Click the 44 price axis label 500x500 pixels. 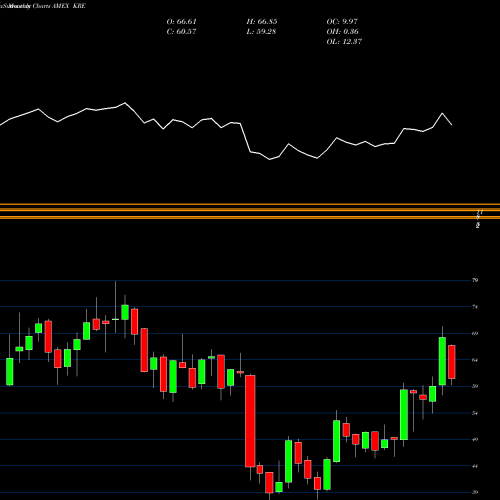[475, 466]
